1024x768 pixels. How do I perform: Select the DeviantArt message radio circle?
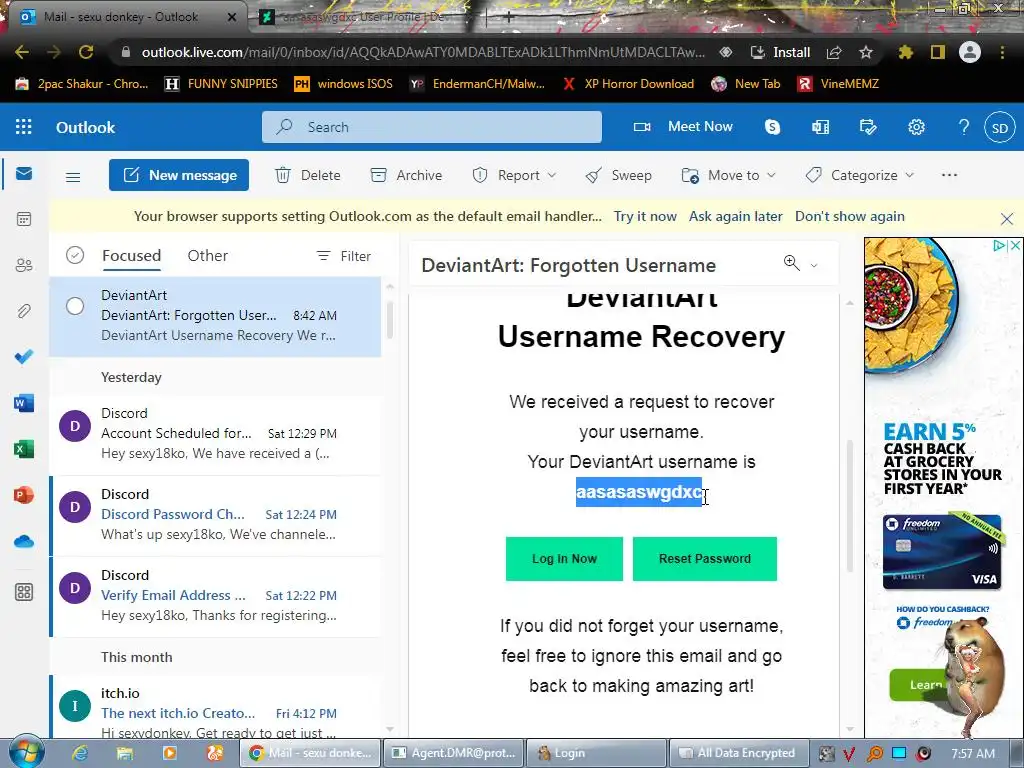tap(75, 306)
